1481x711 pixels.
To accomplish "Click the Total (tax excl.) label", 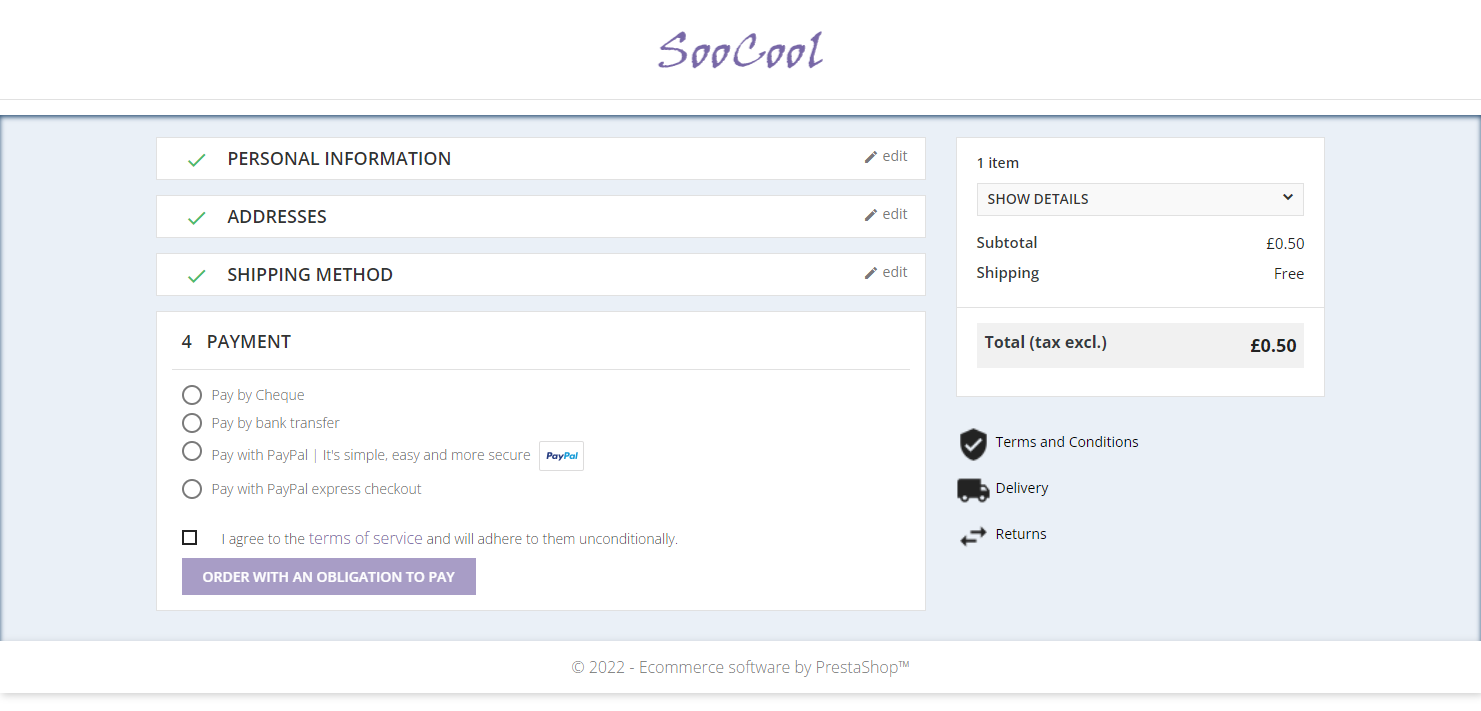I will (x=1046, y=342).
